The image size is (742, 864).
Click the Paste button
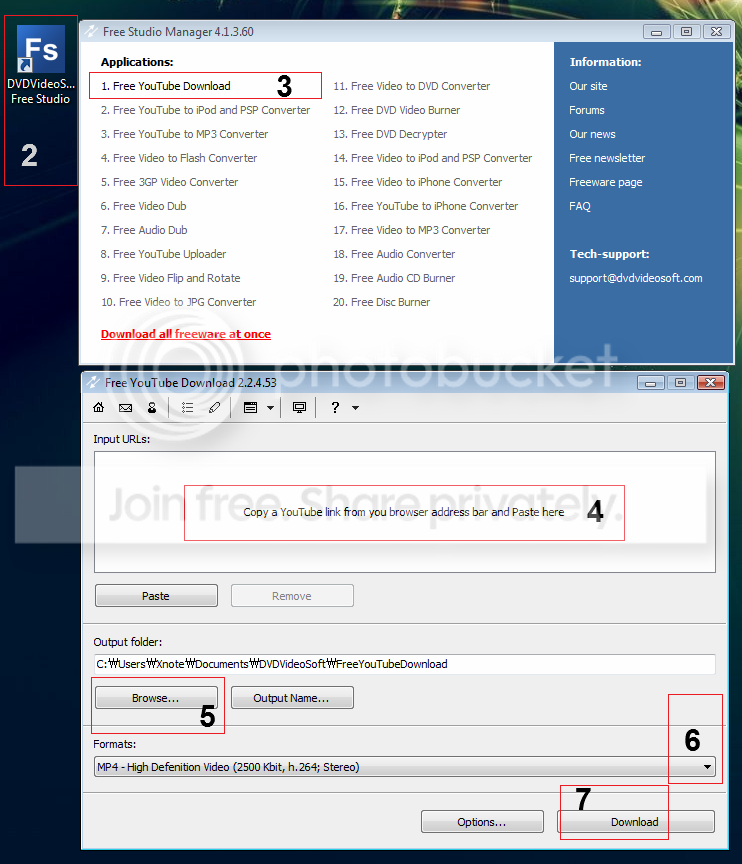156,596
